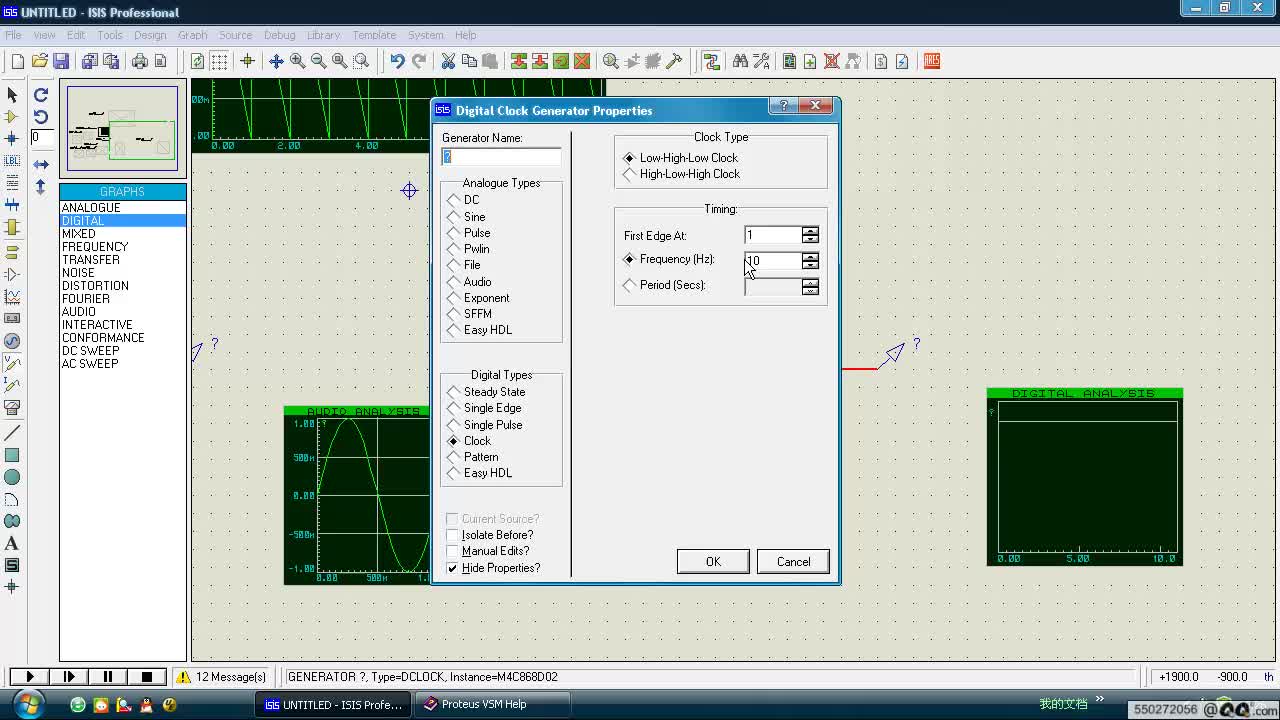
Task: Click the Zoom In magnifier icon
Action: click(x=297, y=61)
